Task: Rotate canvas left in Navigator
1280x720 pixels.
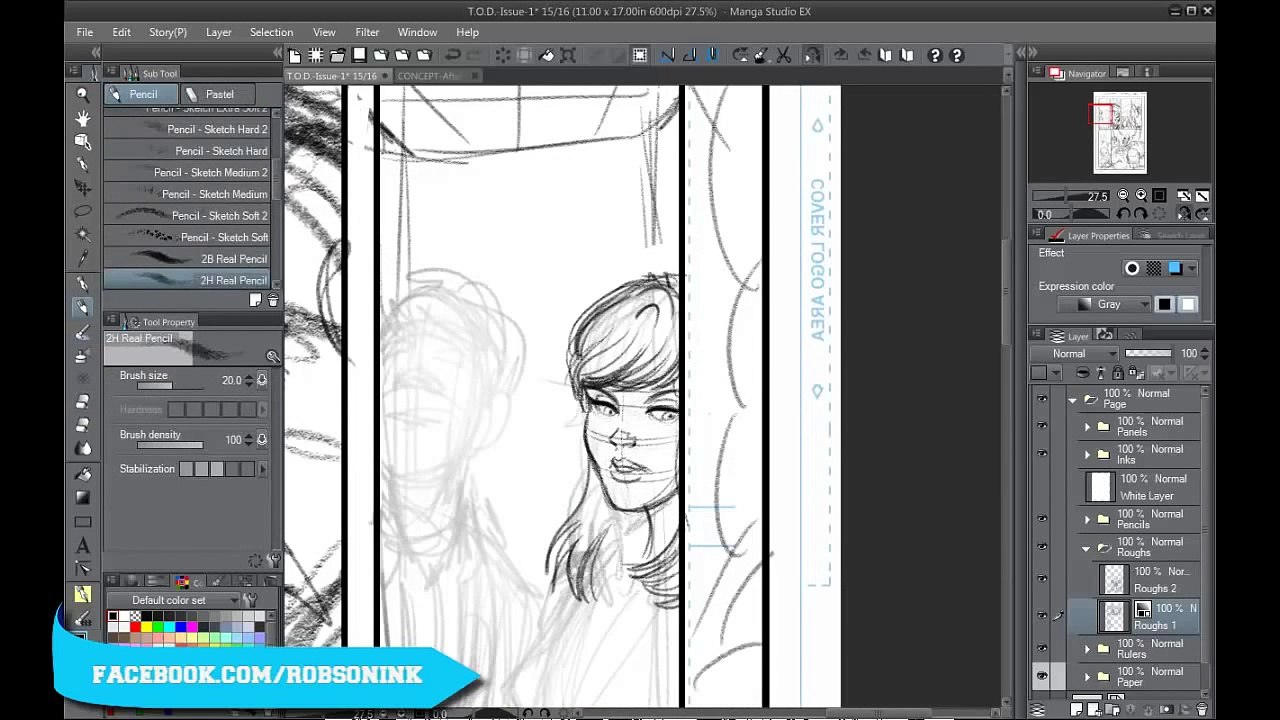Action: [x=1123, y=214]
